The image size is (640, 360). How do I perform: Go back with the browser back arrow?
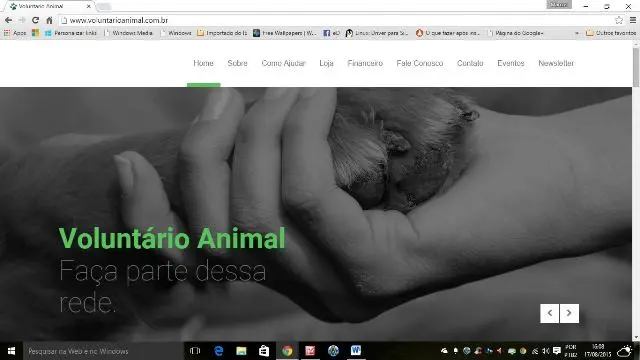[x=8, y=20]
